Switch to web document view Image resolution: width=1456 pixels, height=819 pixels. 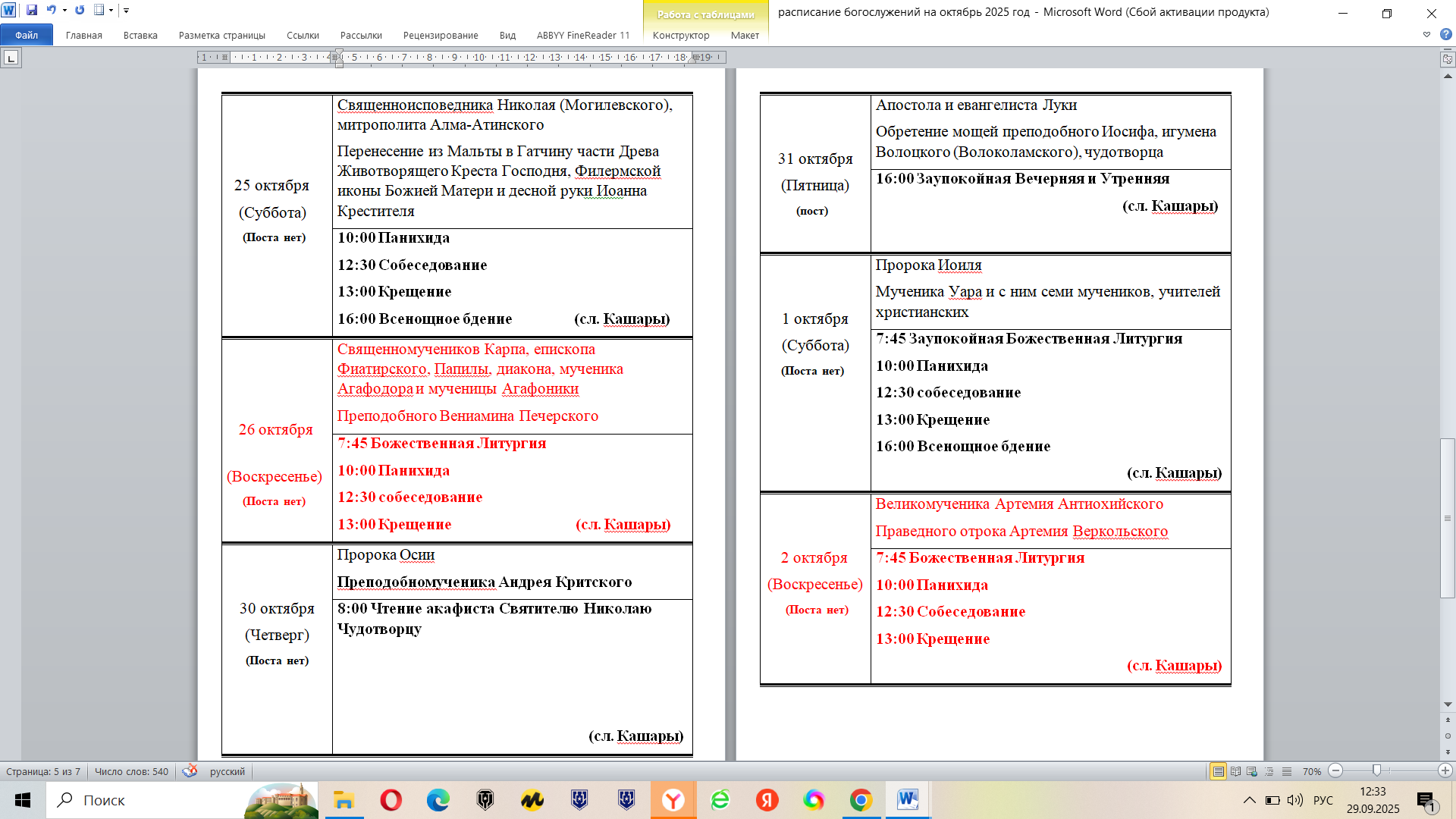[x=1252, y=771]
